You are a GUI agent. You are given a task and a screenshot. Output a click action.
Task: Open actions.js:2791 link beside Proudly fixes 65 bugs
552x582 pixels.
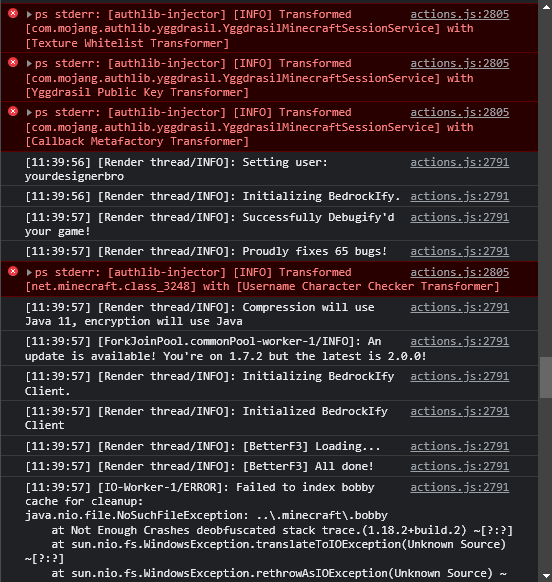point(460,251)
